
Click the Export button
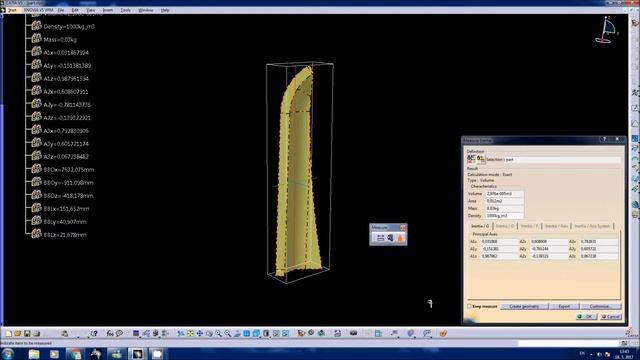pos(564,306)
